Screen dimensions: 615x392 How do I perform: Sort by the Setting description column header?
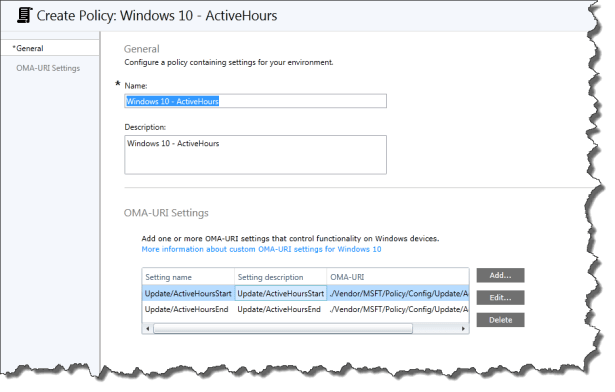(280, 277)
